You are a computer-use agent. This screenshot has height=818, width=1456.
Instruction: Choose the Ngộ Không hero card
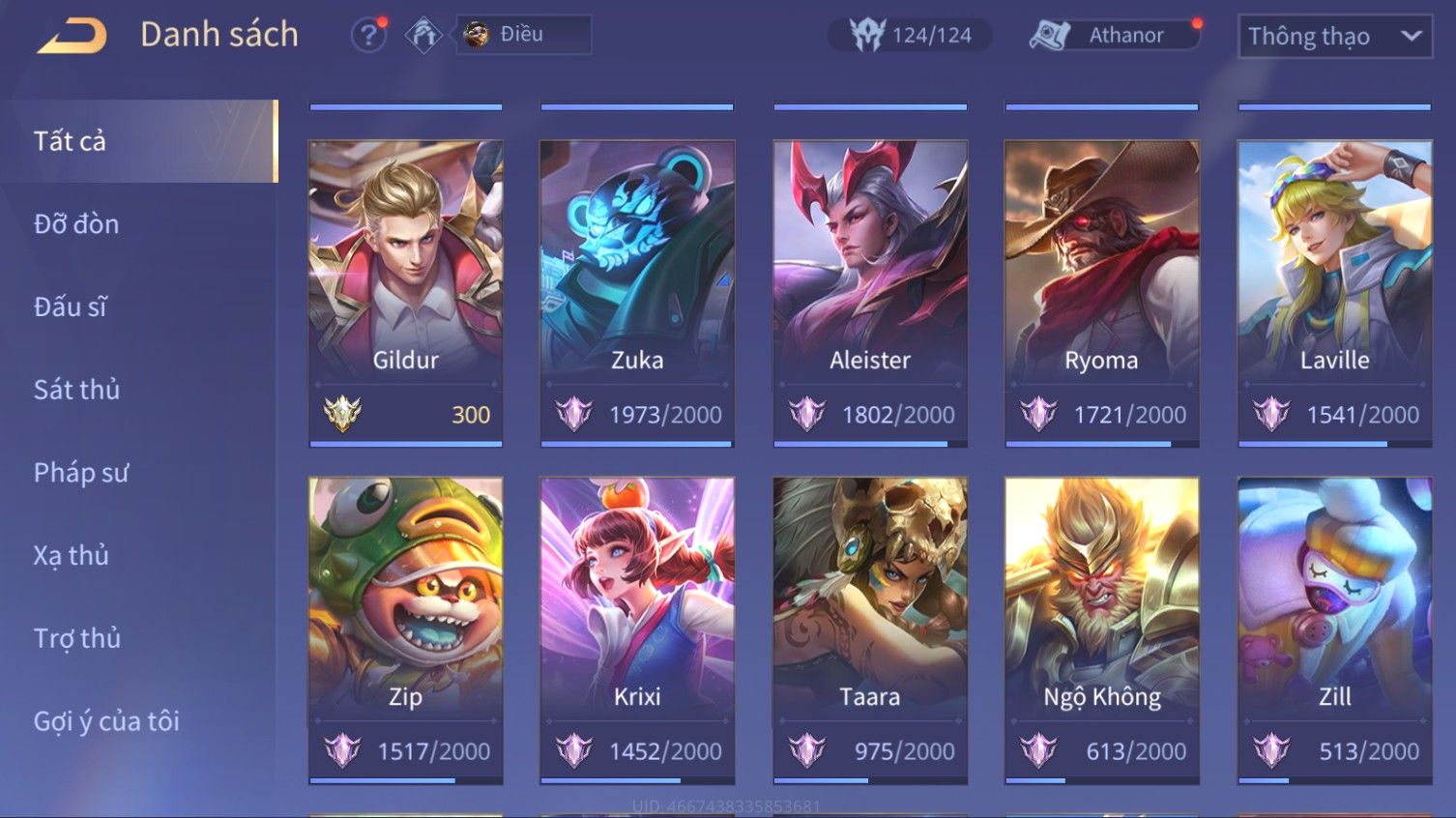coord(1102,629)
